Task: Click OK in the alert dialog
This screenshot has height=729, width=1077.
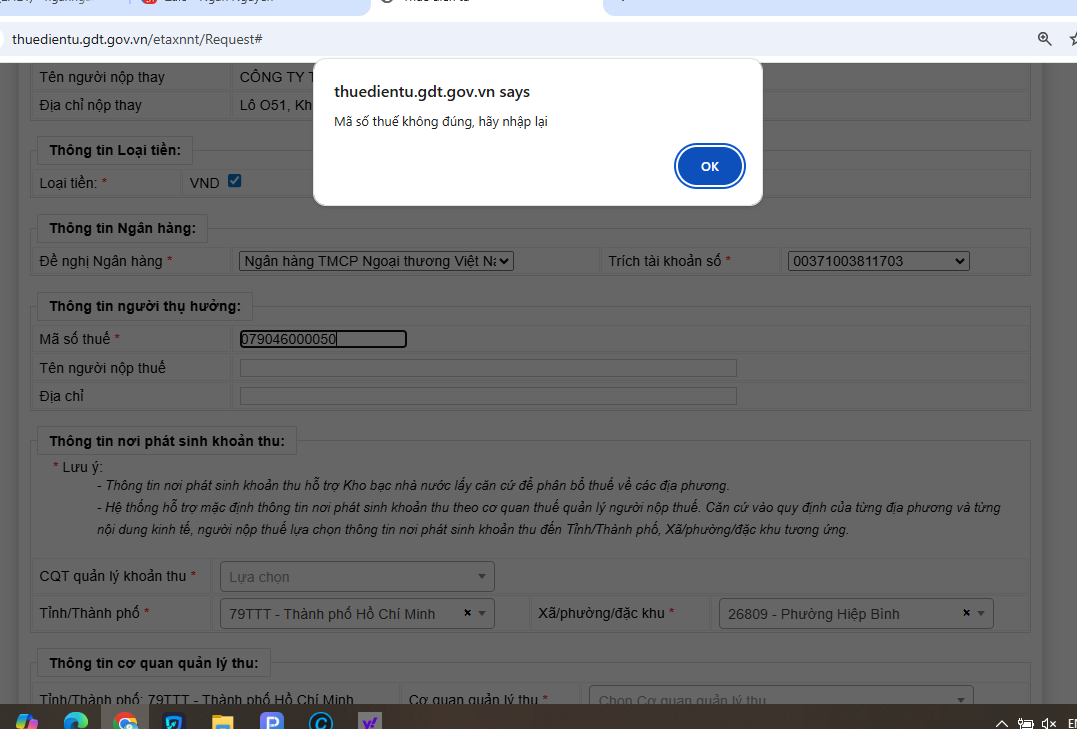Action: tap(709, 166)
